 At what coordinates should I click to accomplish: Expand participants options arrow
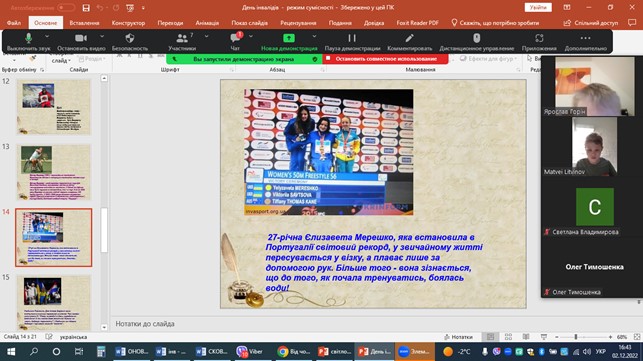tap(206, 37)
